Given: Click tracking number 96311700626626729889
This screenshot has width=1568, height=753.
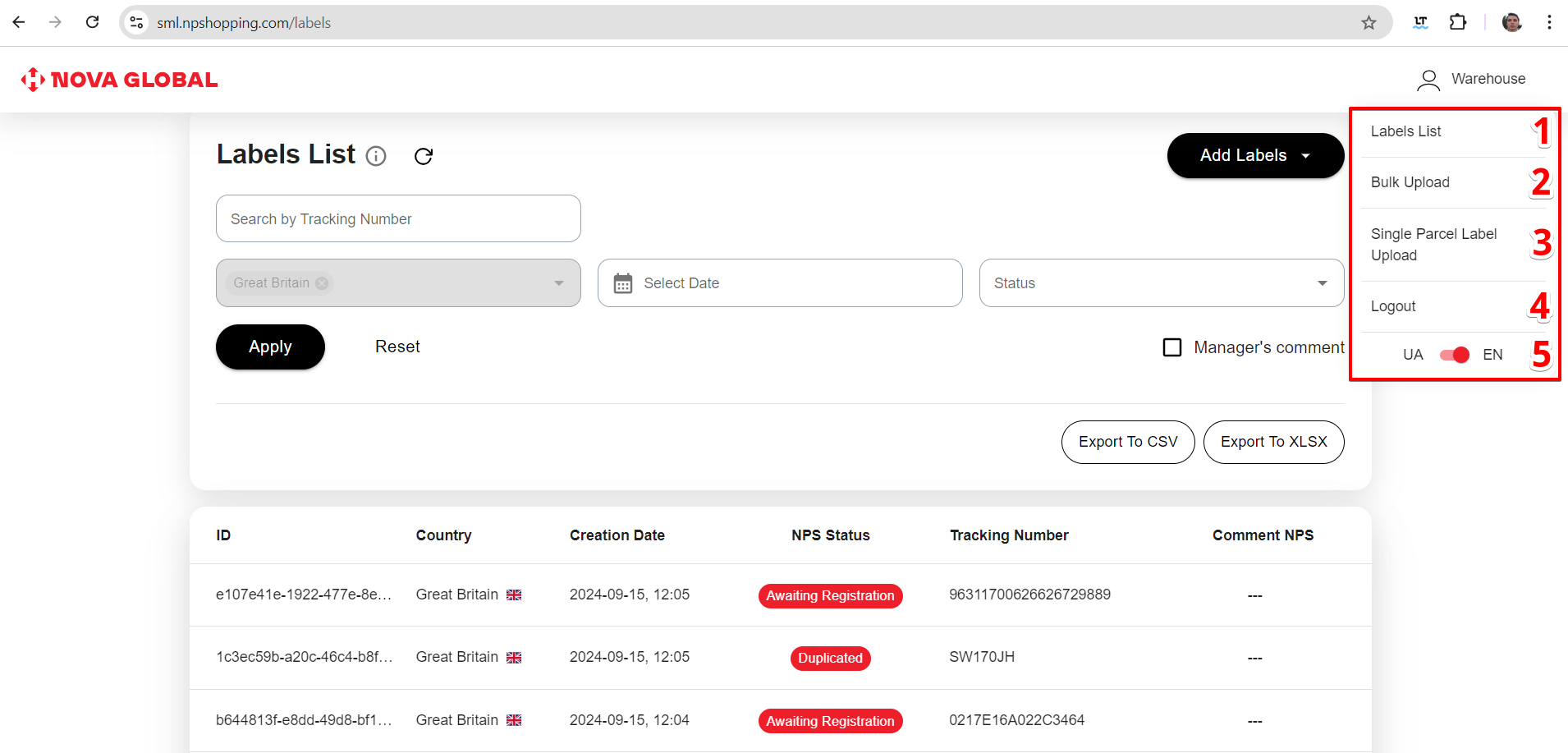Looking at the screenshot, I should (1029, 595).
